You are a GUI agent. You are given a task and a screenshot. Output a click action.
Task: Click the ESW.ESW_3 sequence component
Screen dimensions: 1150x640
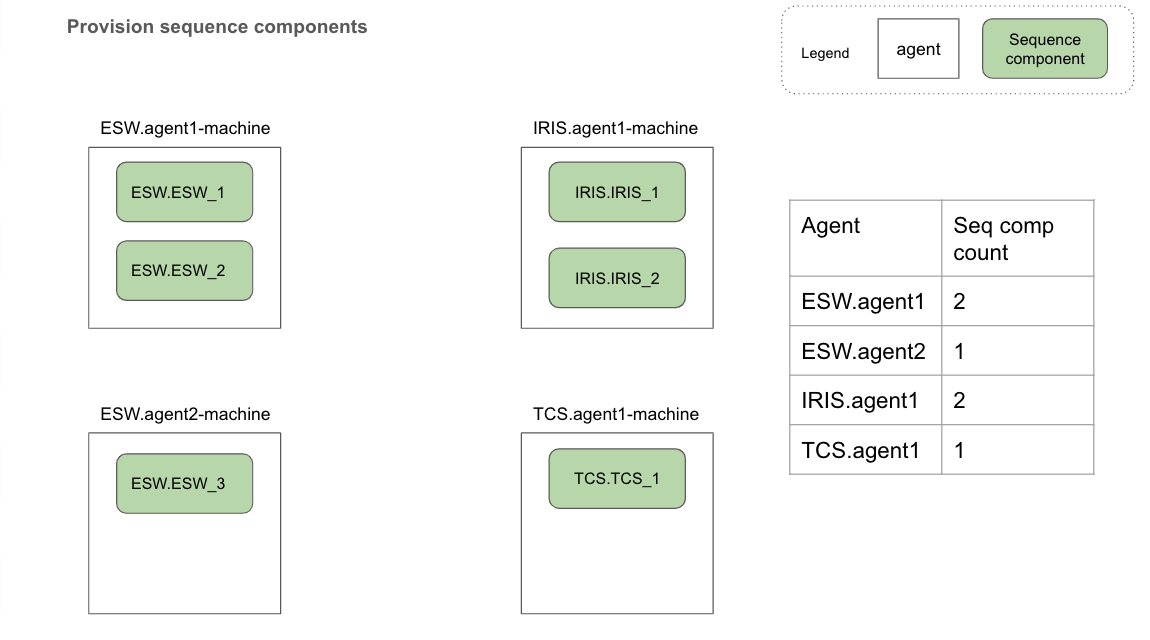coord(184,484)
